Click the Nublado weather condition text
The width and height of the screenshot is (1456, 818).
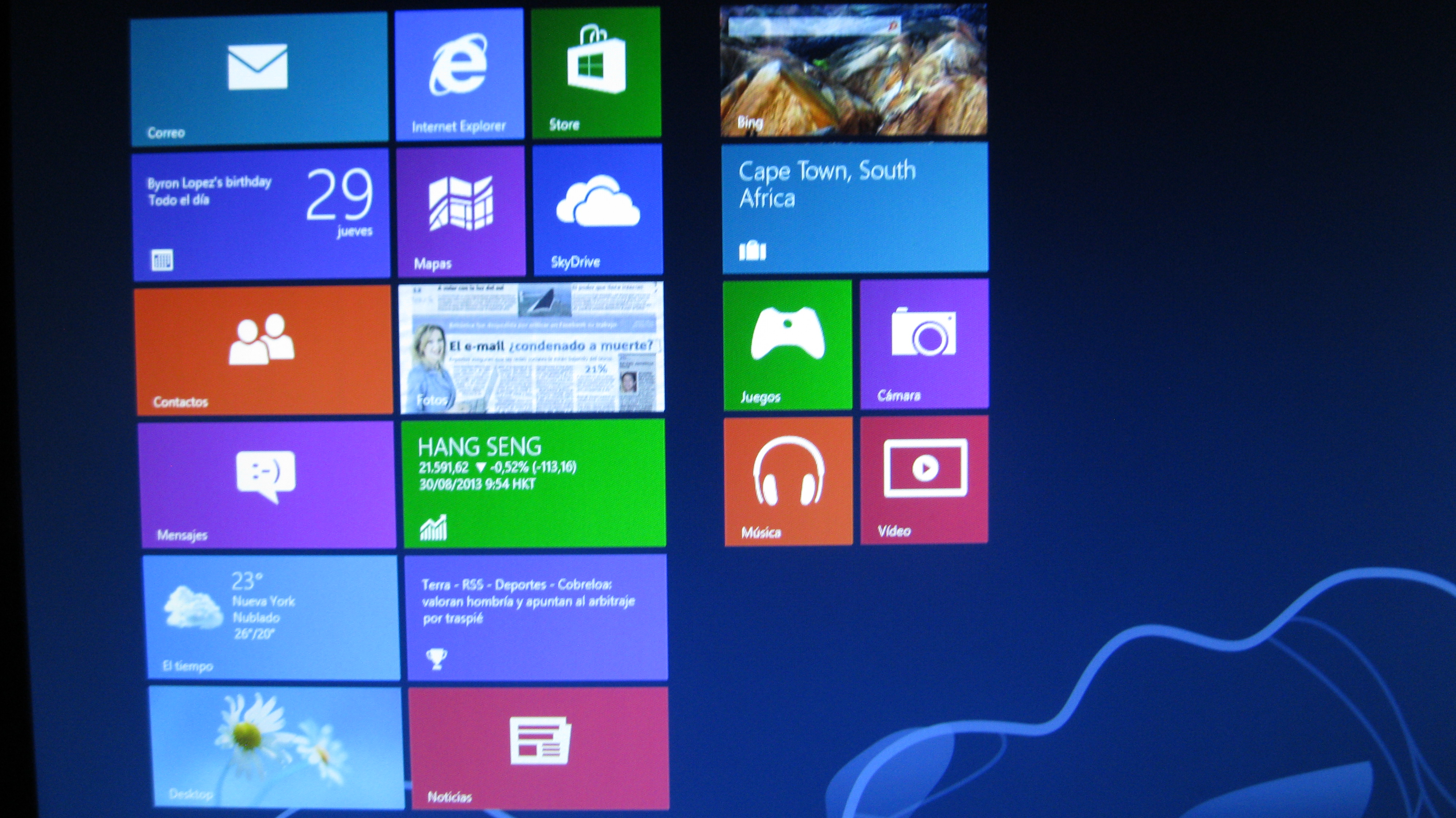point(257,618)
